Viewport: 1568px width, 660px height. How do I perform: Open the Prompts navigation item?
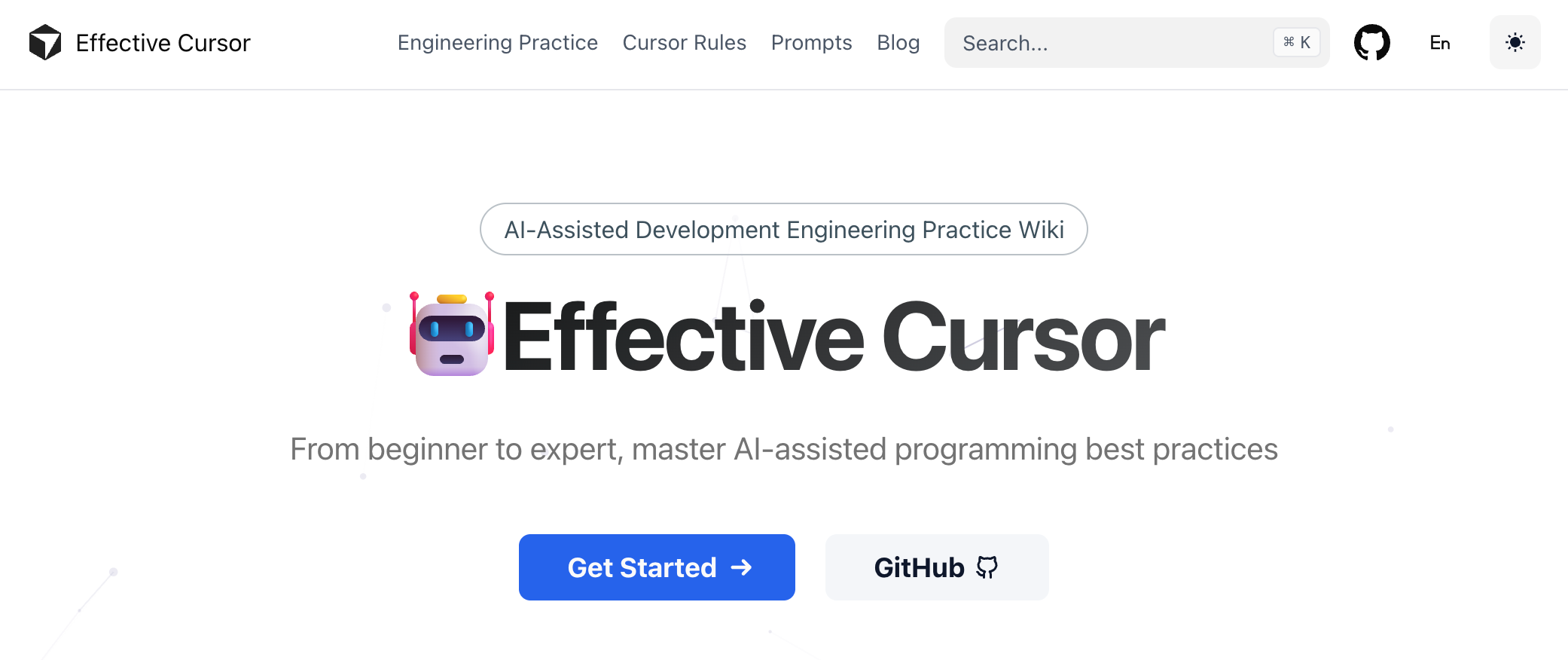(x=811, y=43)
